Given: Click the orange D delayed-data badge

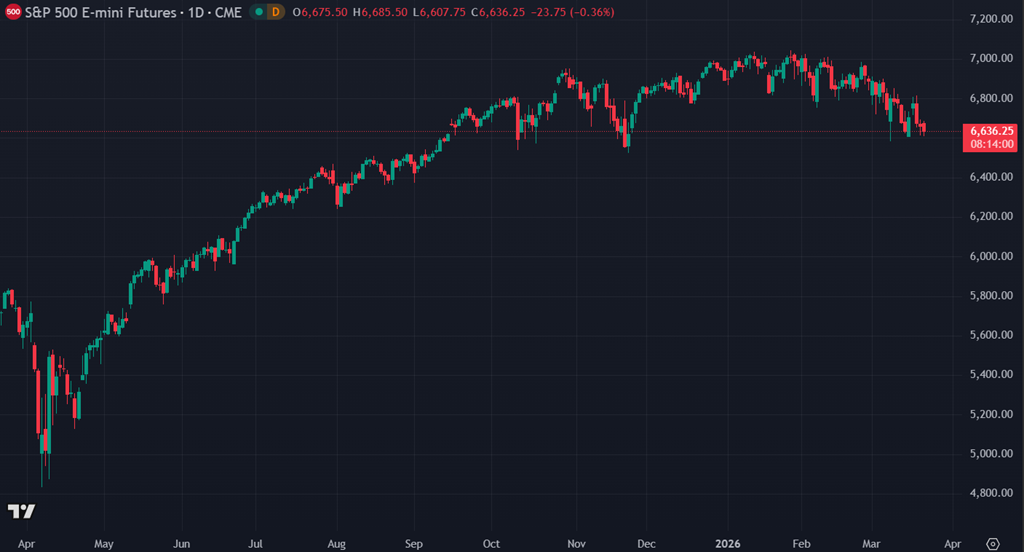Looking at the screenshot, I should point(275,12).
